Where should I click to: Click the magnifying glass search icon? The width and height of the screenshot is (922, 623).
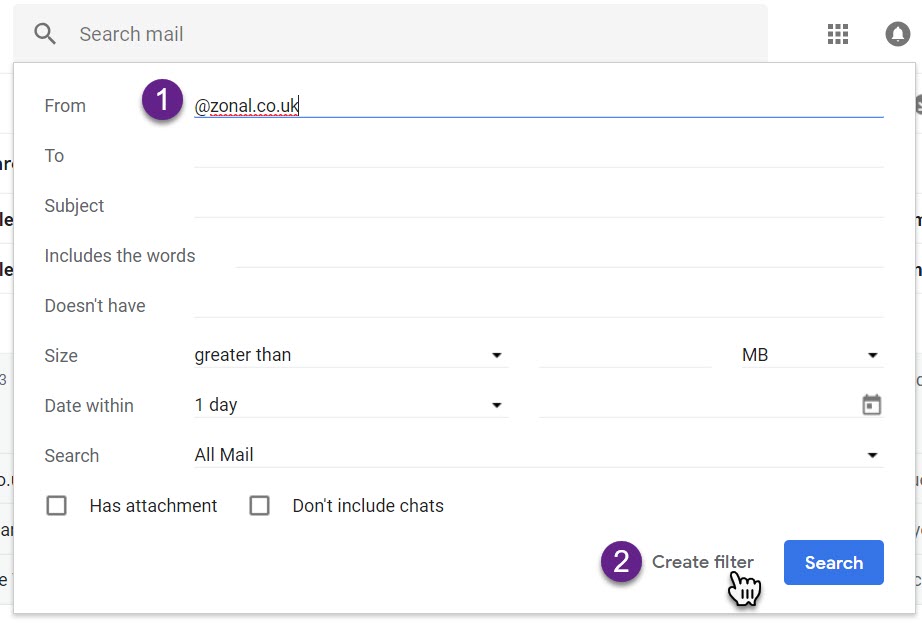pyautogui.click(x=45, y=34)
